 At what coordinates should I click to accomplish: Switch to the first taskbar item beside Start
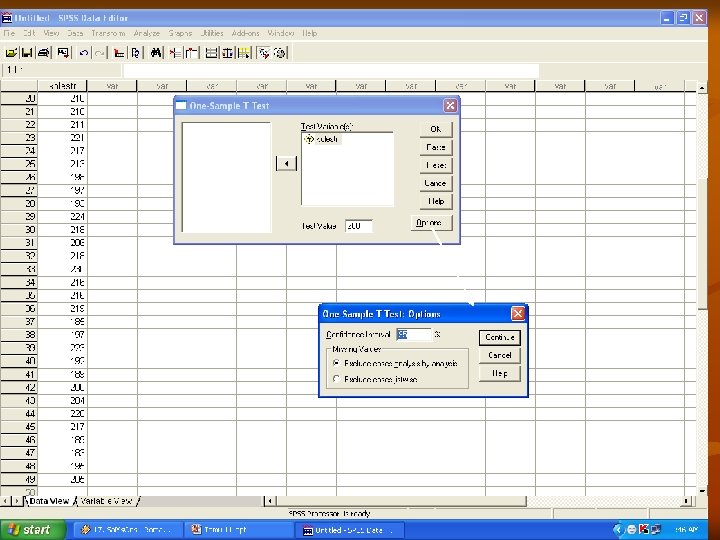coord(128,530)
